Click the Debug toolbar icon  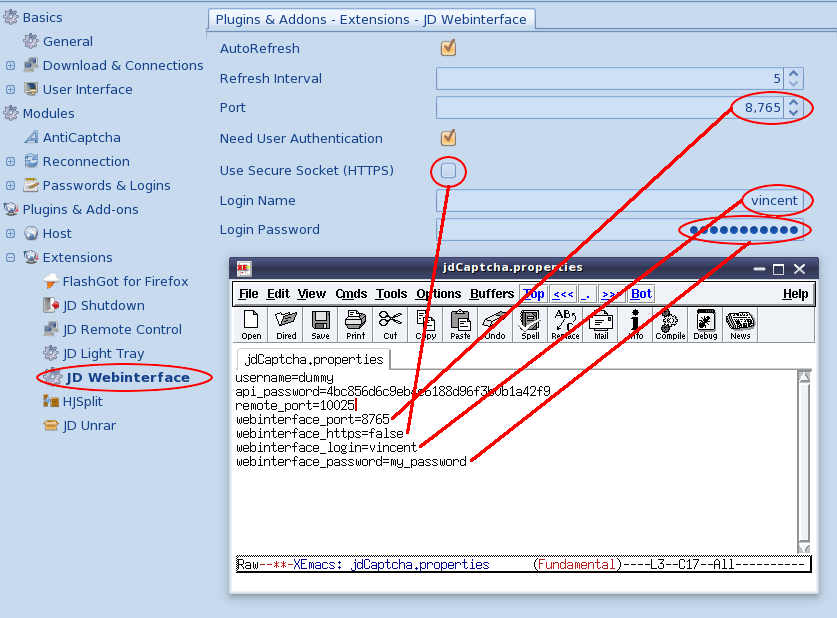coord(705,324)
